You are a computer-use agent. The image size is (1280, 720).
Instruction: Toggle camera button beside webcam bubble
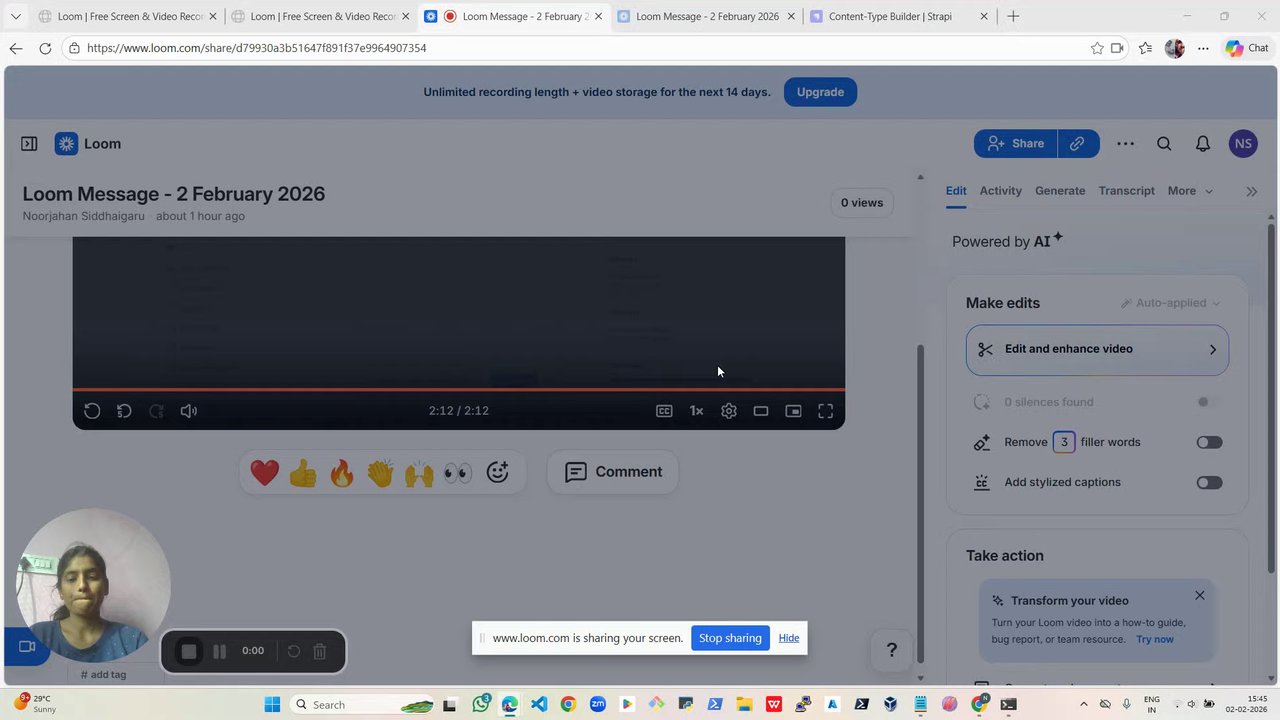27,647
